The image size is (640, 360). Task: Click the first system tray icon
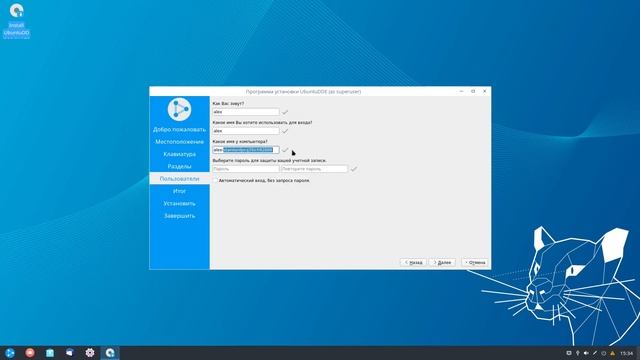(569, 353)
